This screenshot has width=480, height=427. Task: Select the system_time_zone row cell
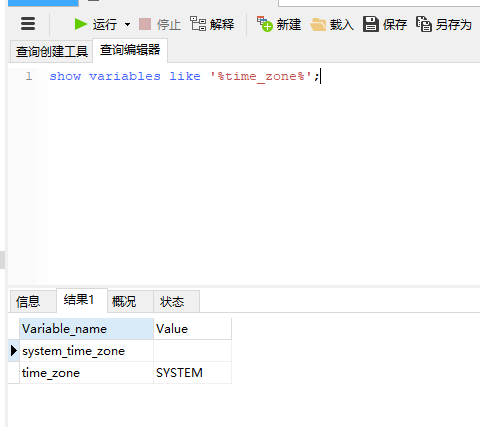[87, 351]
